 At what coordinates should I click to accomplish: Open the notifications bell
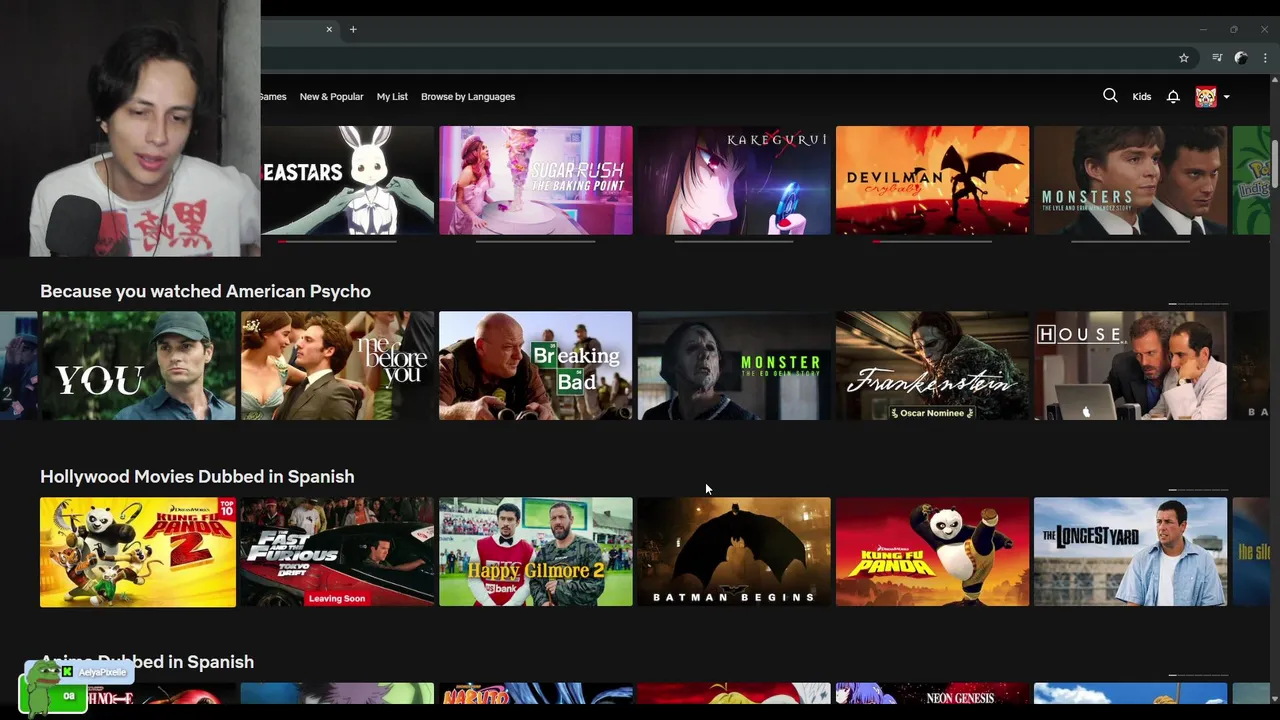(1173, 97)
